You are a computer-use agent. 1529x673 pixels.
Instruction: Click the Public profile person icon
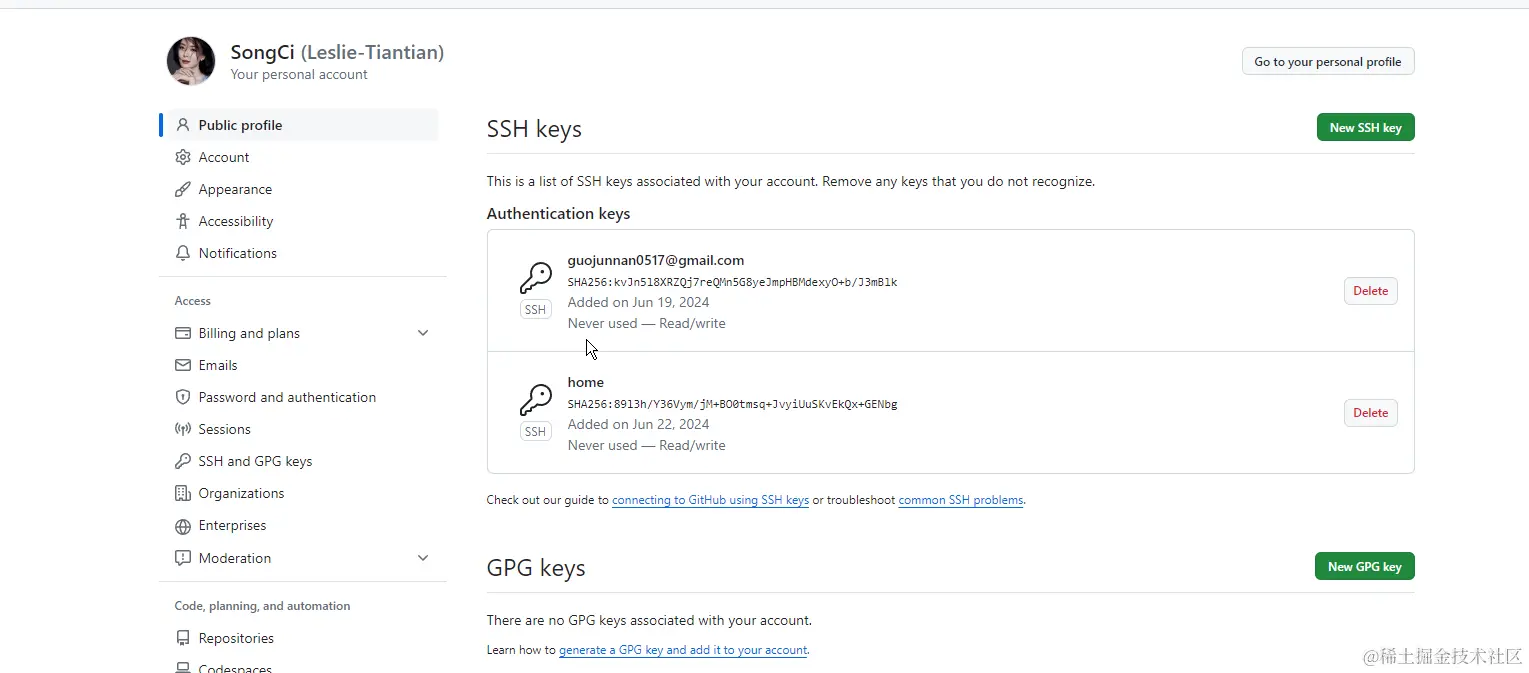(182, 125)
